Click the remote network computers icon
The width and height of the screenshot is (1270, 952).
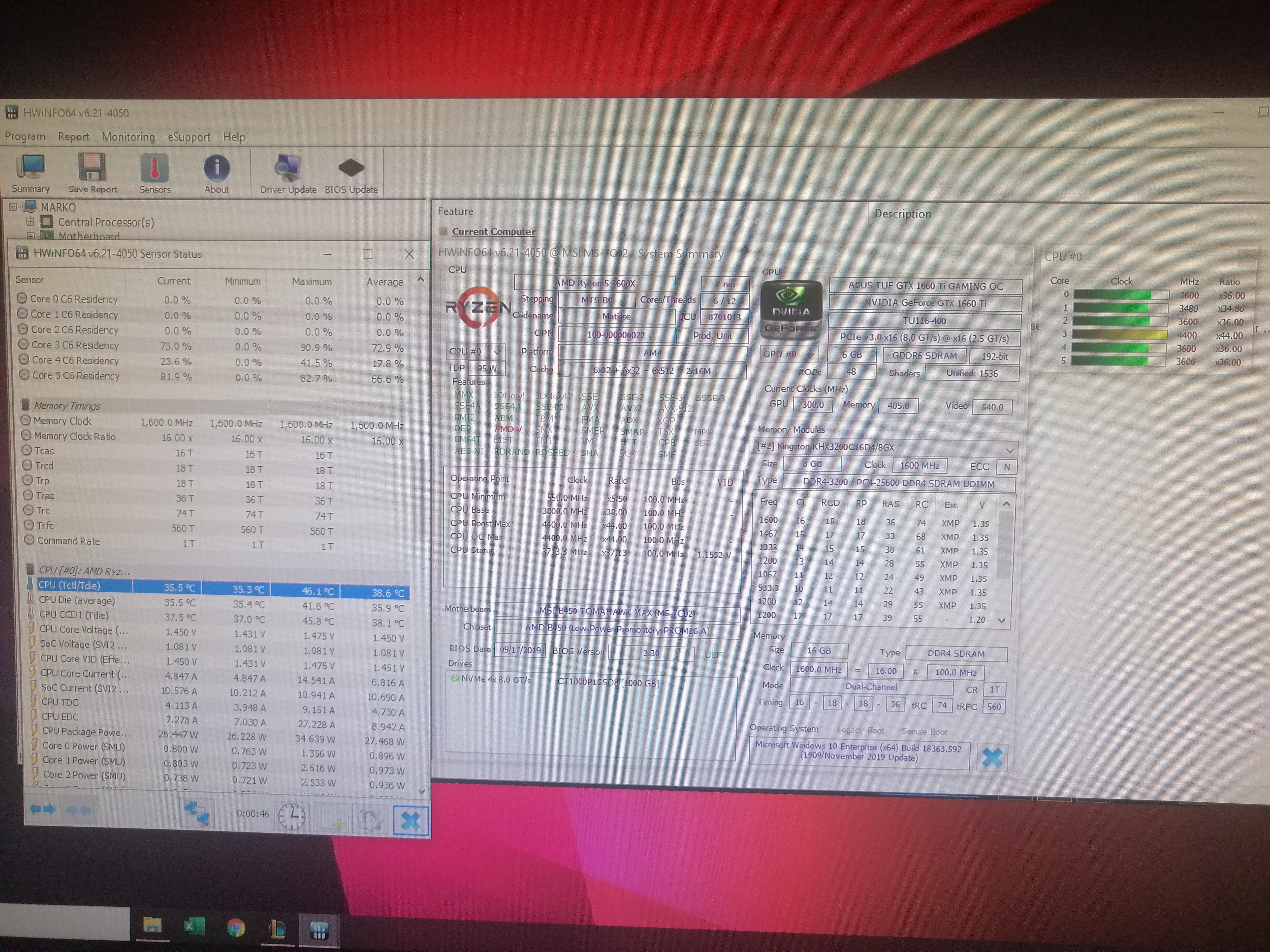pyautogui.click(x=197, y=813)
